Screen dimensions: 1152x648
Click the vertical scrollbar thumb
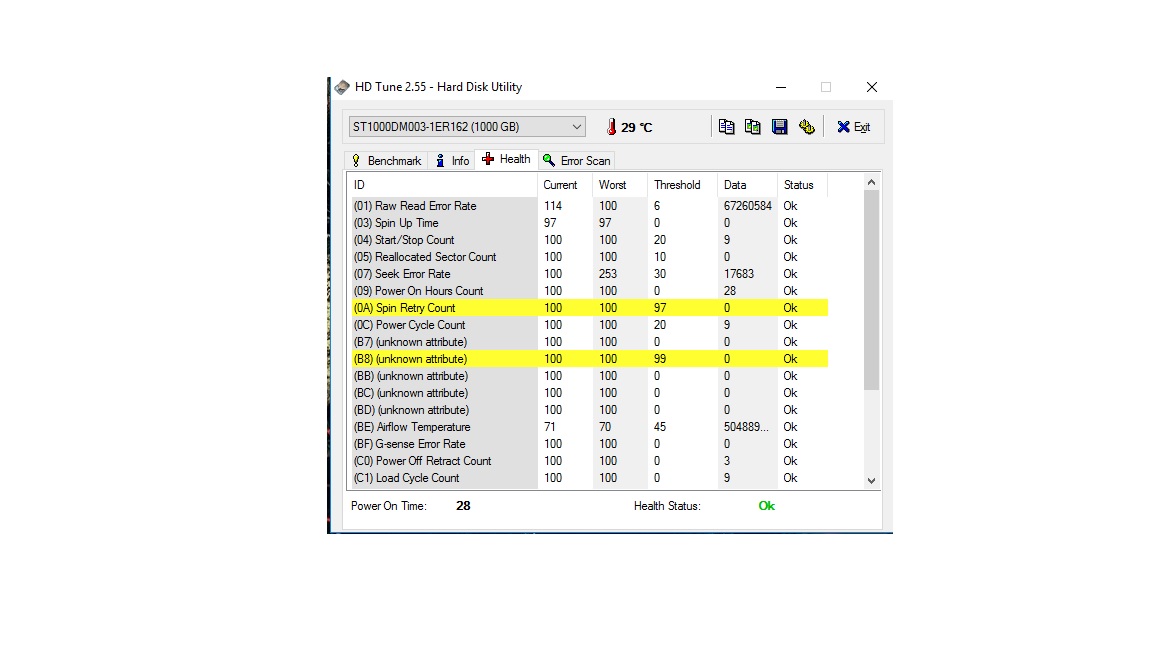pyautogui.click(x=871, y=289)
